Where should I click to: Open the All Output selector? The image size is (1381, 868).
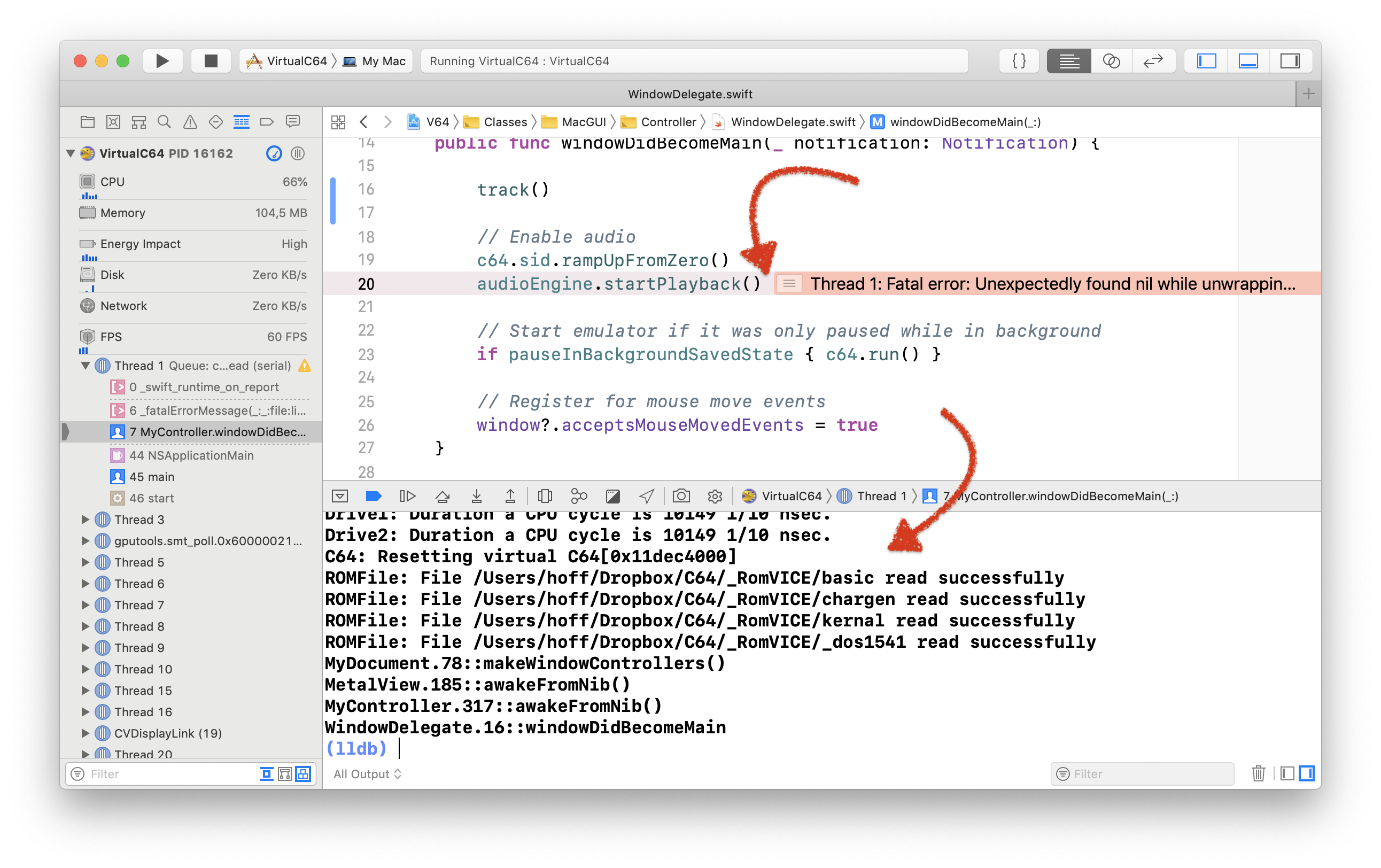(367, 774)
